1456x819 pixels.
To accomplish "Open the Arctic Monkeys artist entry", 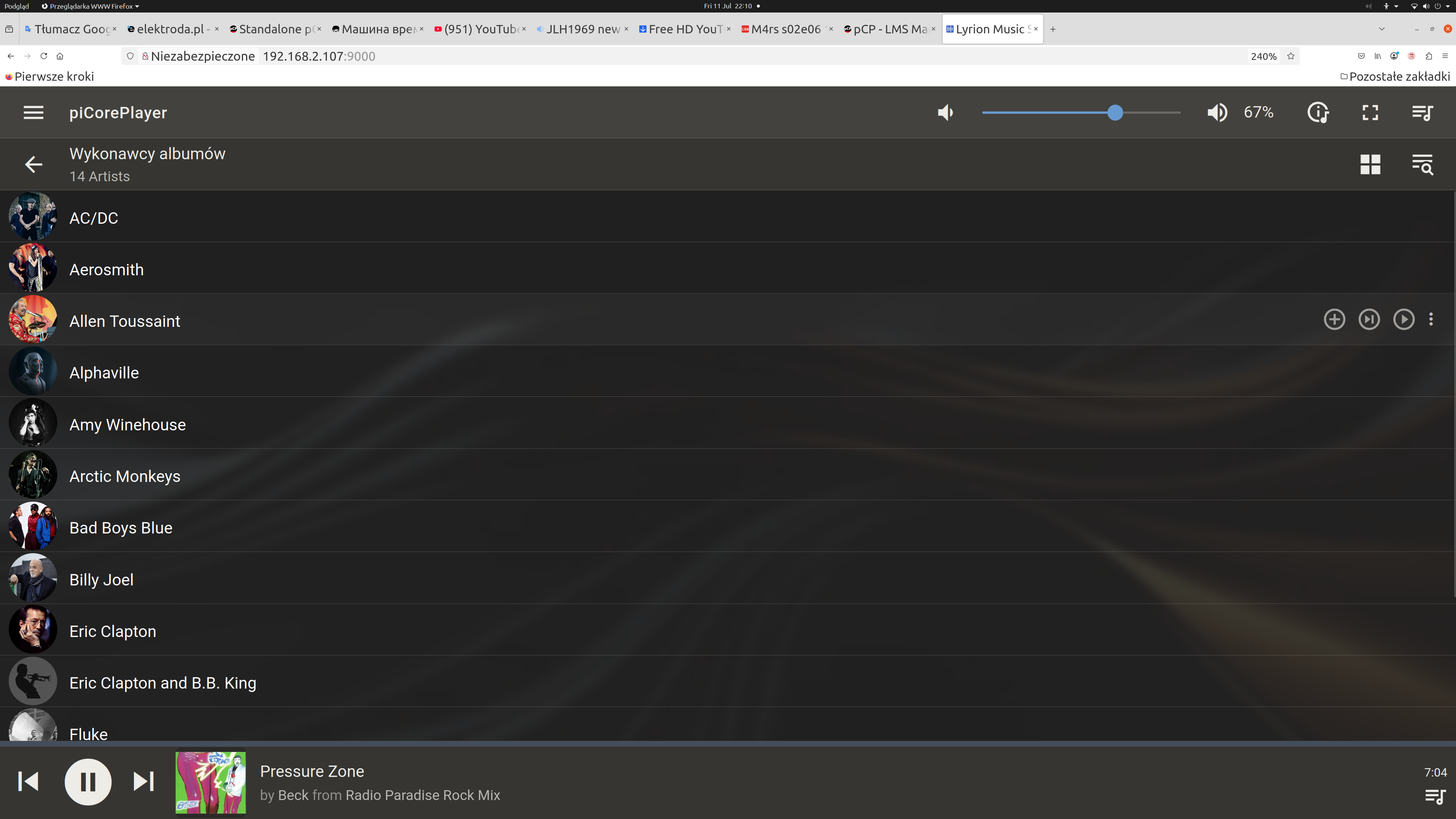I will coord(728,475).
